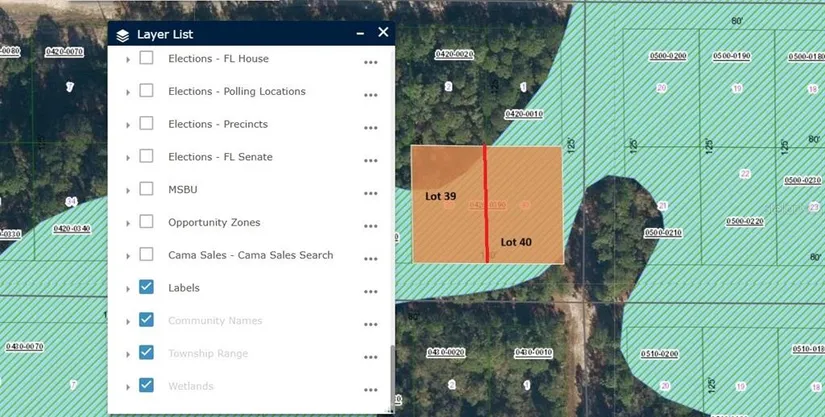
Task: Open options menu for Elections - Polling Locations
Action: (370, 95)
